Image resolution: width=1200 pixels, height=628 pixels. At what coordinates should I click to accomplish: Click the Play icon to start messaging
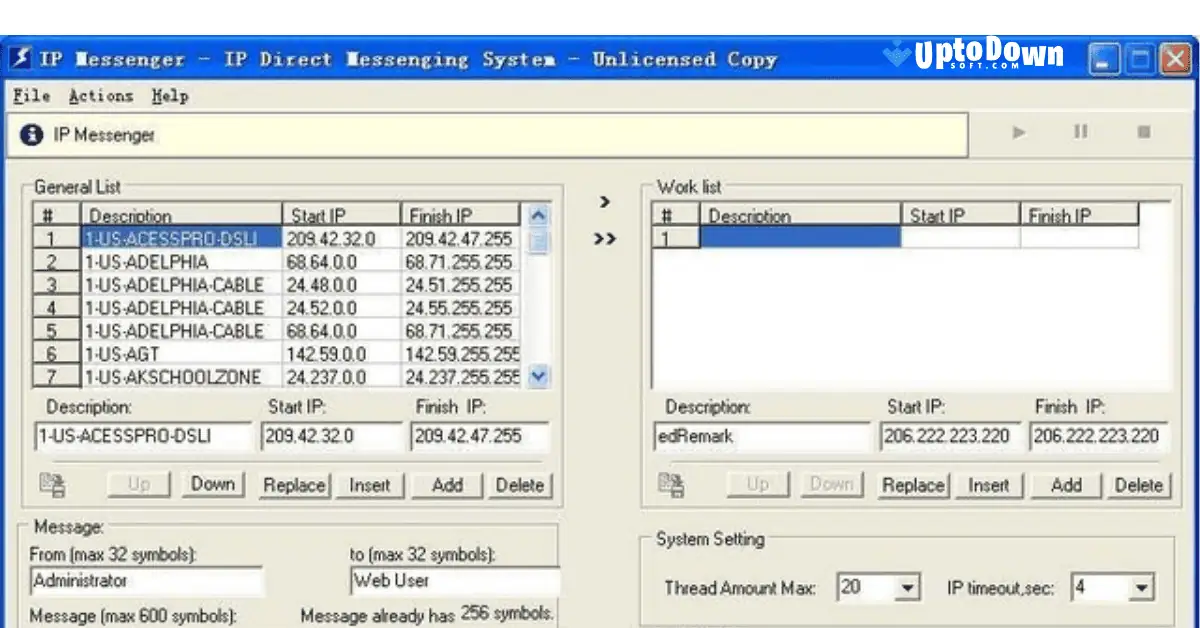coord(1017,132)
